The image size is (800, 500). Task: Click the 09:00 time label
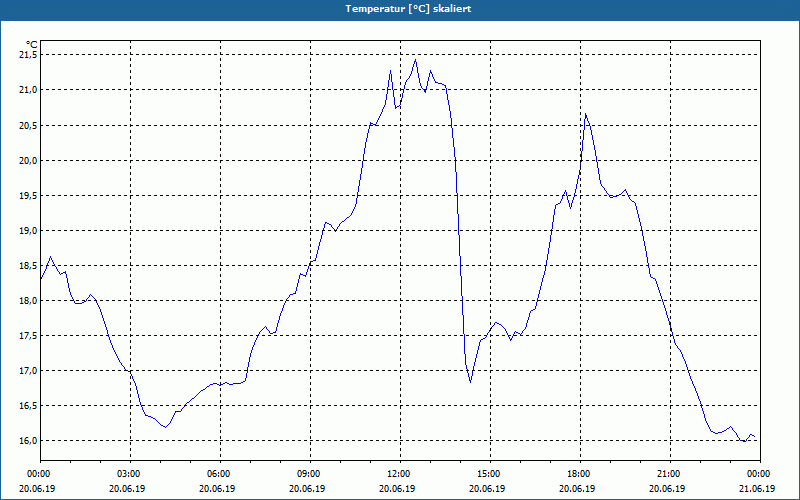click(x=310, y=474)
